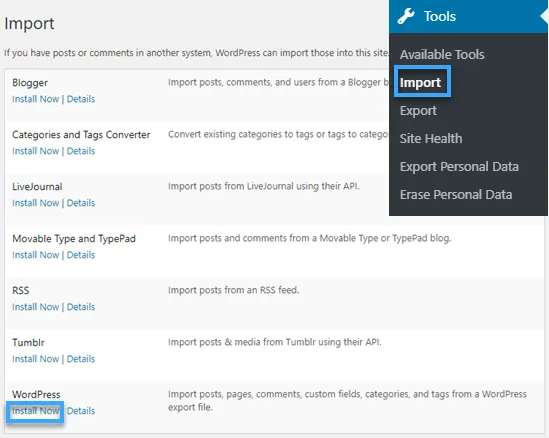The width and height of the screenshot is (549, 438).
Task: Click the WordPress export file description
Action: click(347, 401)
